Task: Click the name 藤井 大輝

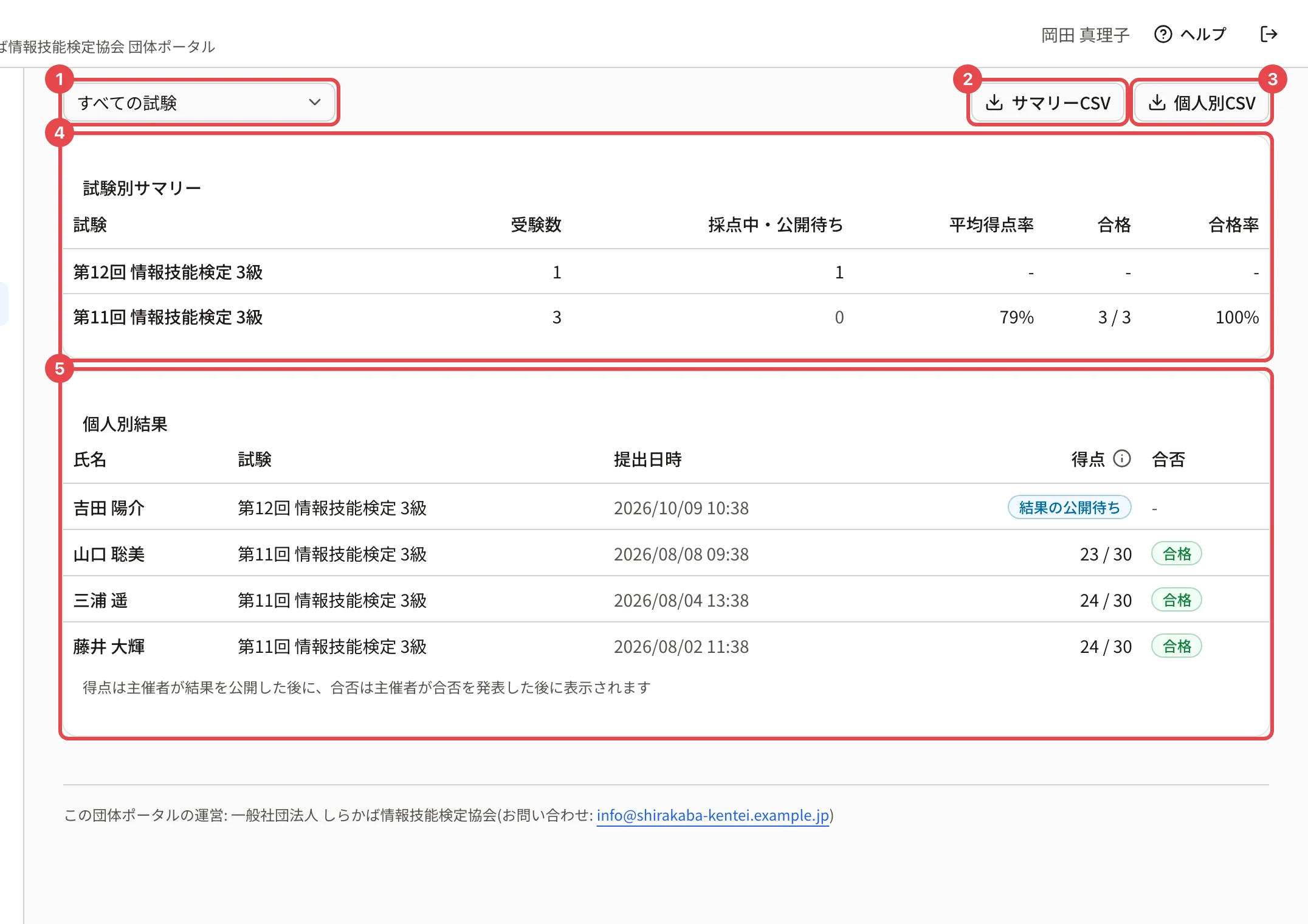Action: click(109, 647)
